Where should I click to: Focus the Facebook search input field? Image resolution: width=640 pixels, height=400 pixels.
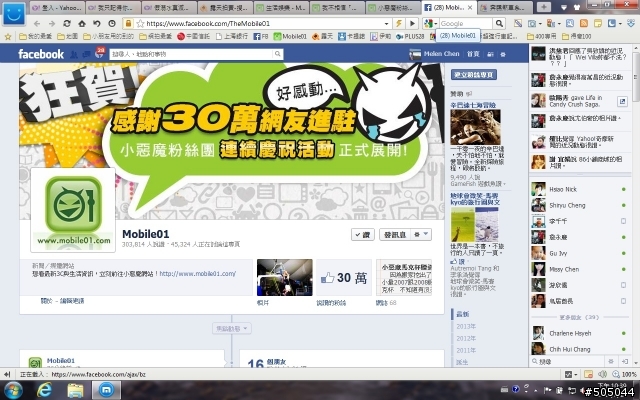pyautogui.click(x=191, y=54)
